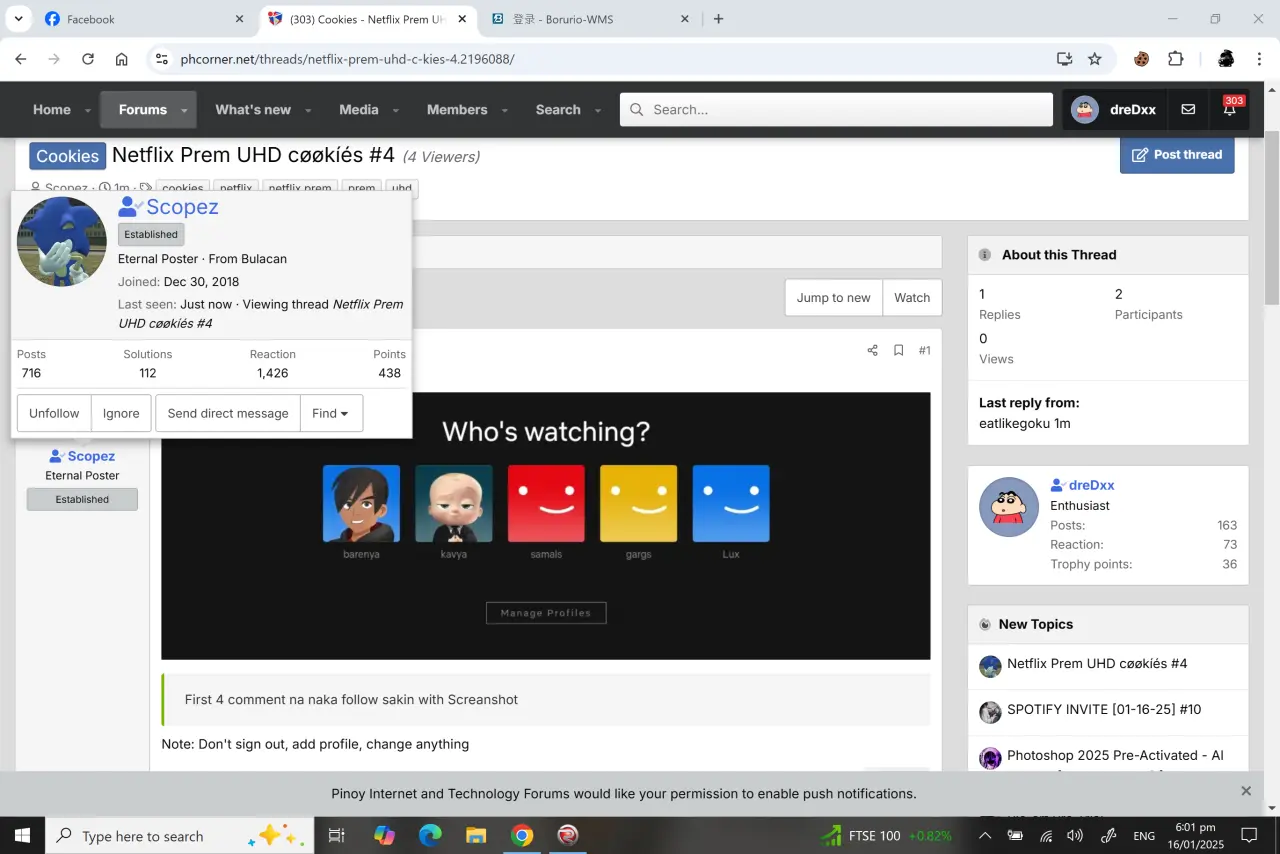Bookmark post #1 with the bookmark icon
1280x854 pixels.
click(x=898, y=350)
